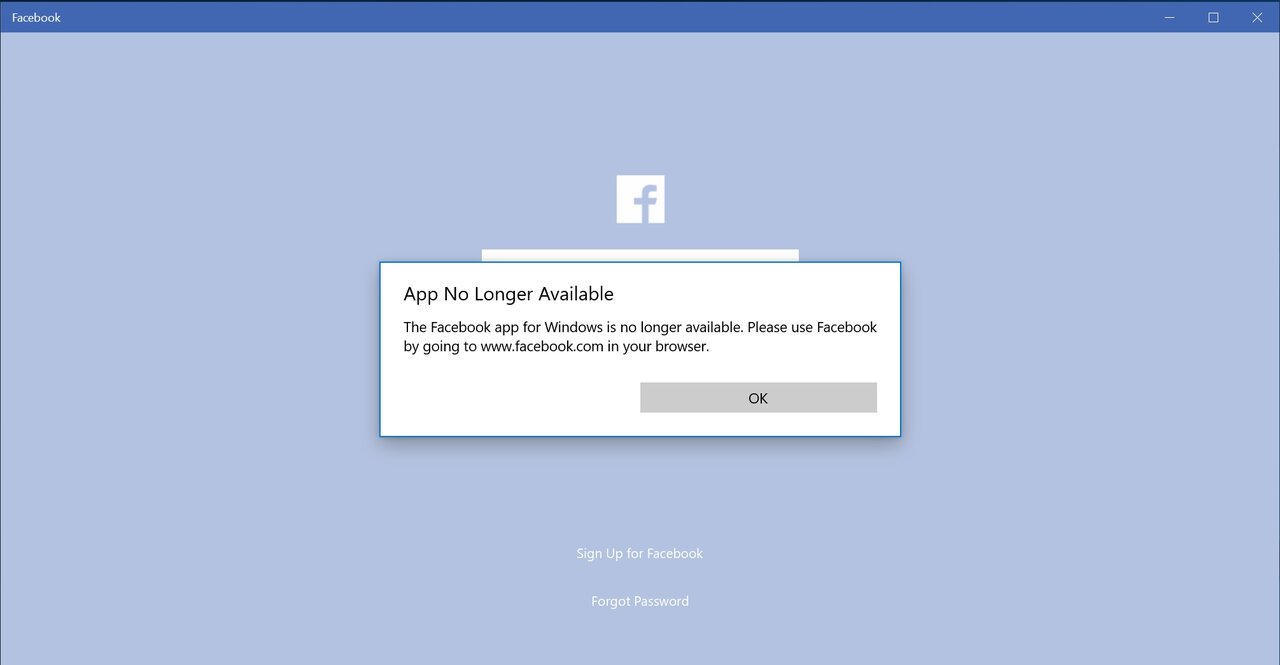Click the words Please use Facebook in the dialog

[812, 327]
